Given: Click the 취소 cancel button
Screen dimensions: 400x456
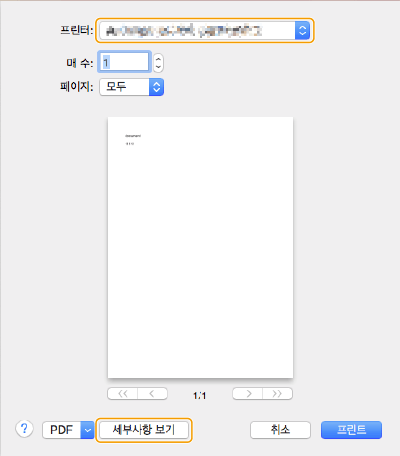Looking at the screenshot, I should [x=280, y=430].
